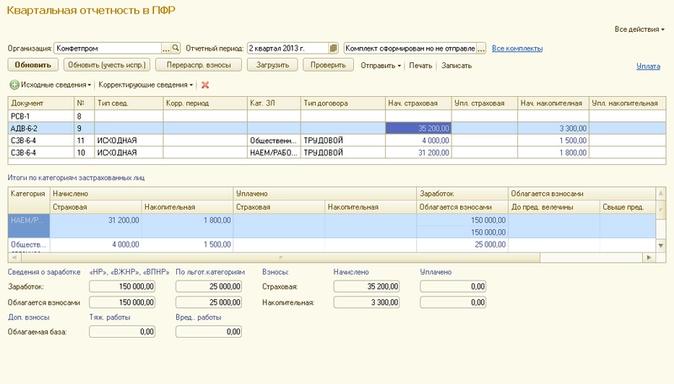Click 25 000,00 earnings cell in totals table
The image size is (674, 384).
pos(462,245)
